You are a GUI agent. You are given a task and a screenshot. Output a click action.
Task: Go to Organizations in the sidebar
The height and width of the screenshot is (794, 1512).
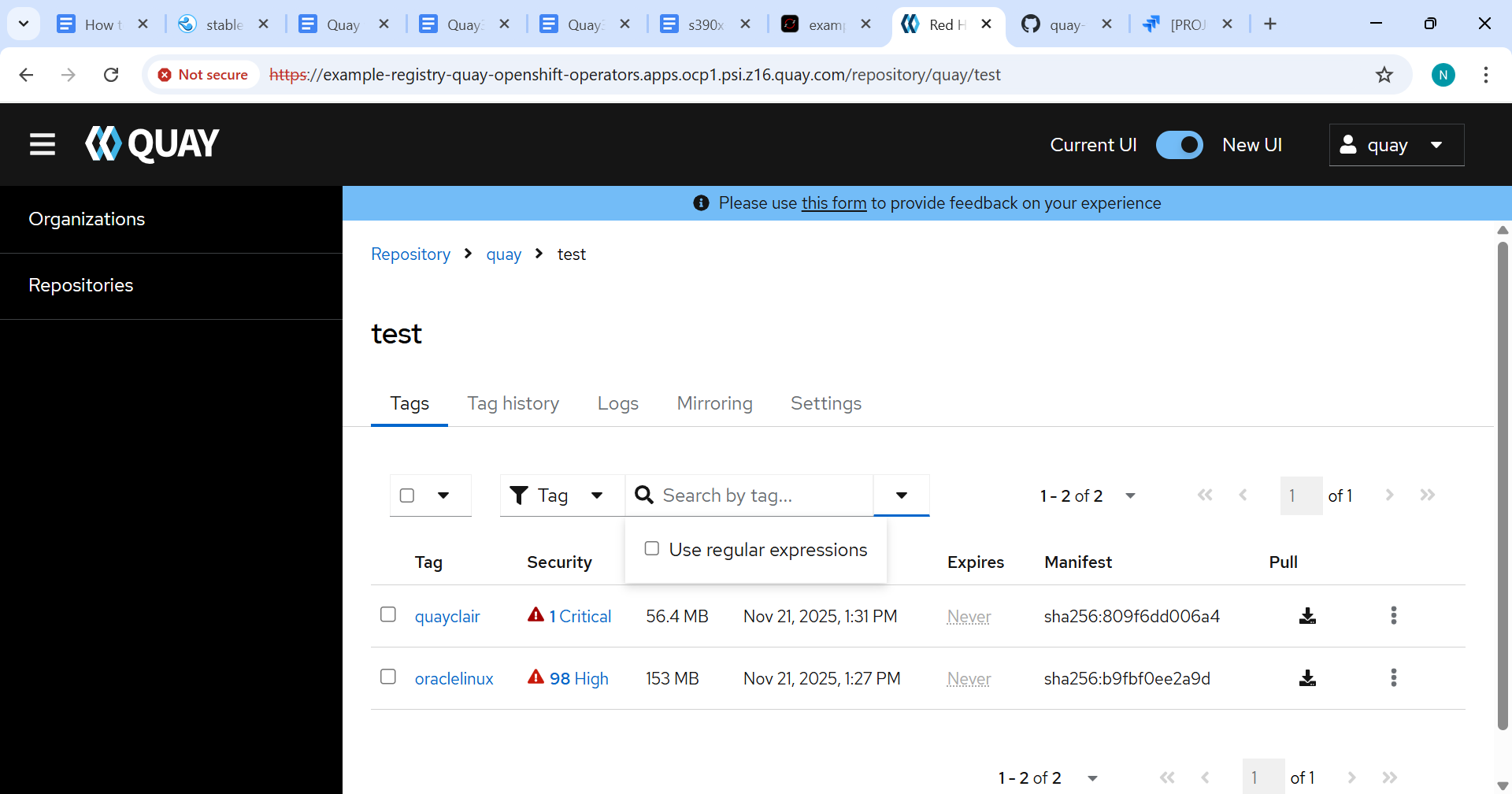pyautogui.click(x=87, y=219)
